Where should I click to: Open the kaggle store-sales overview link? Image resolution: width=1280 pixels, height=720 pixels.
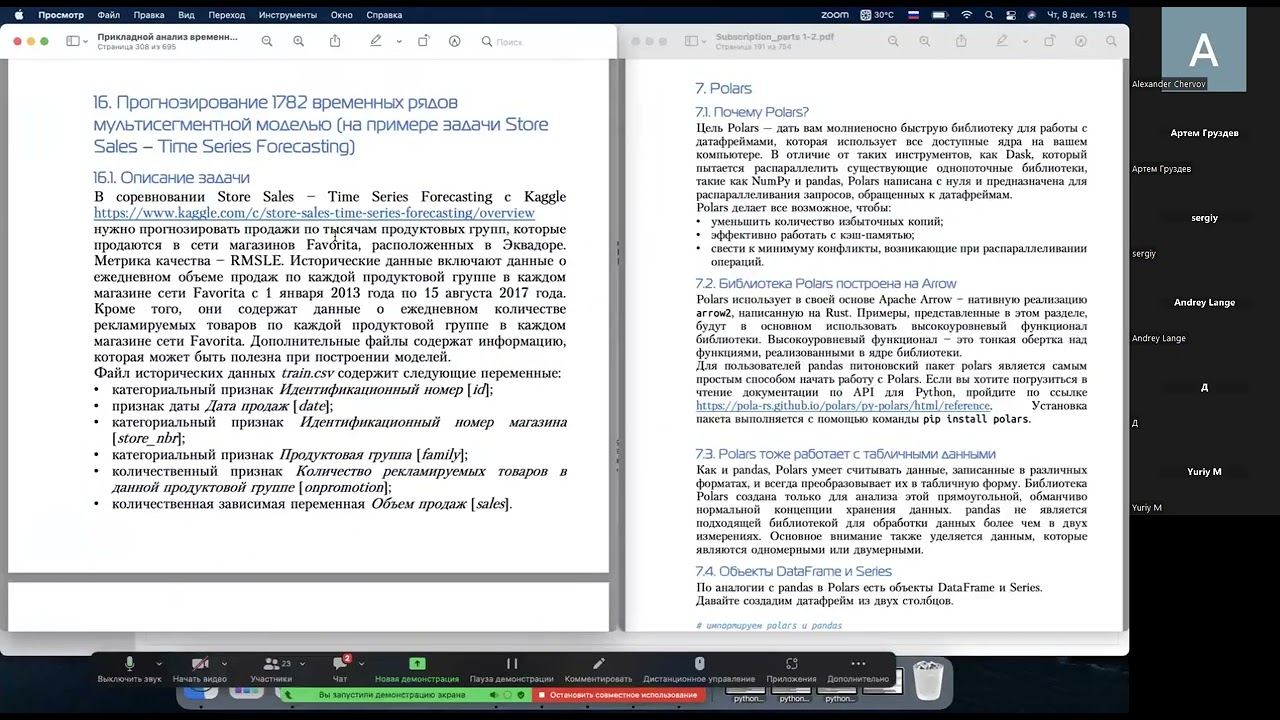pos(314,213)
